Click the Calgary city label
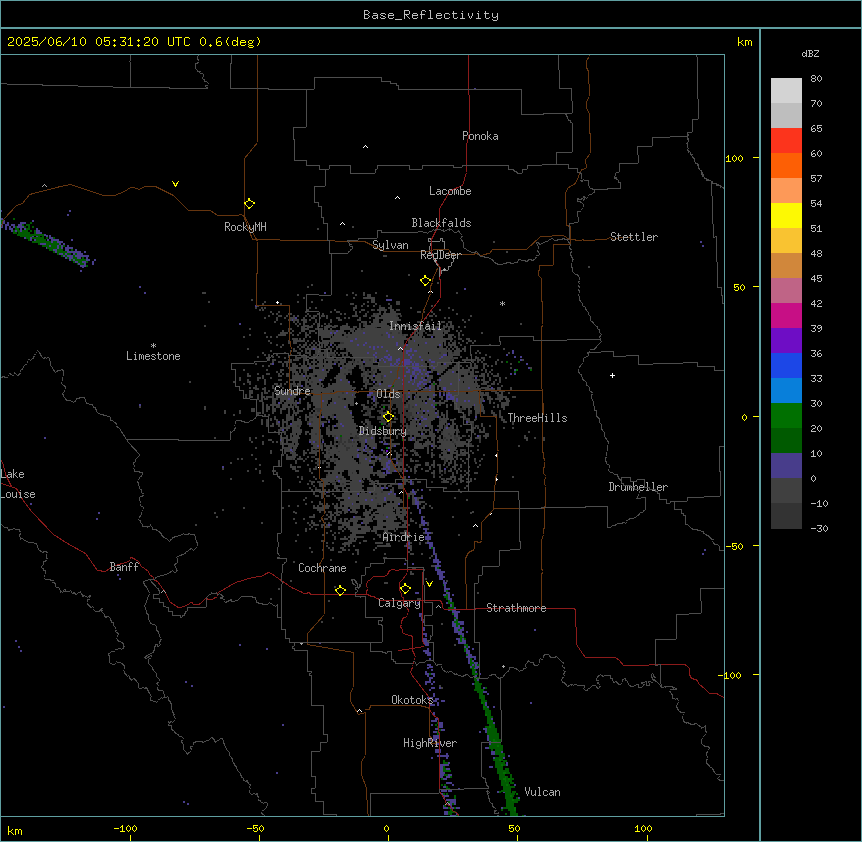The height and width of the screenshot is (842, 862). tap(399, 603)
